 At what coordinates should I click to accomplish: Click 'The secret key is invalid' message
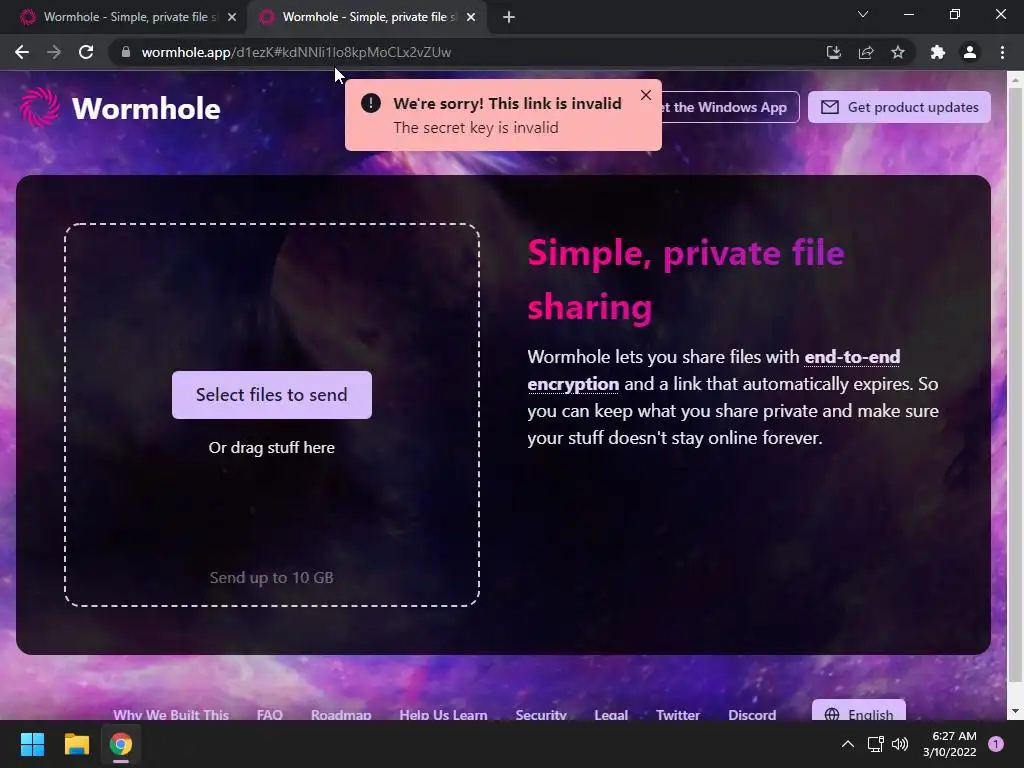pos(475,127)
